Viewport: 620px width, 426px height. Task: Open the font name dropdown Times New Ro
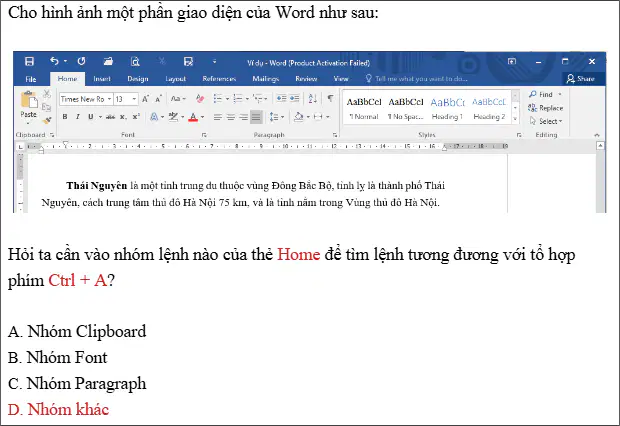click(x=110, y=99)
